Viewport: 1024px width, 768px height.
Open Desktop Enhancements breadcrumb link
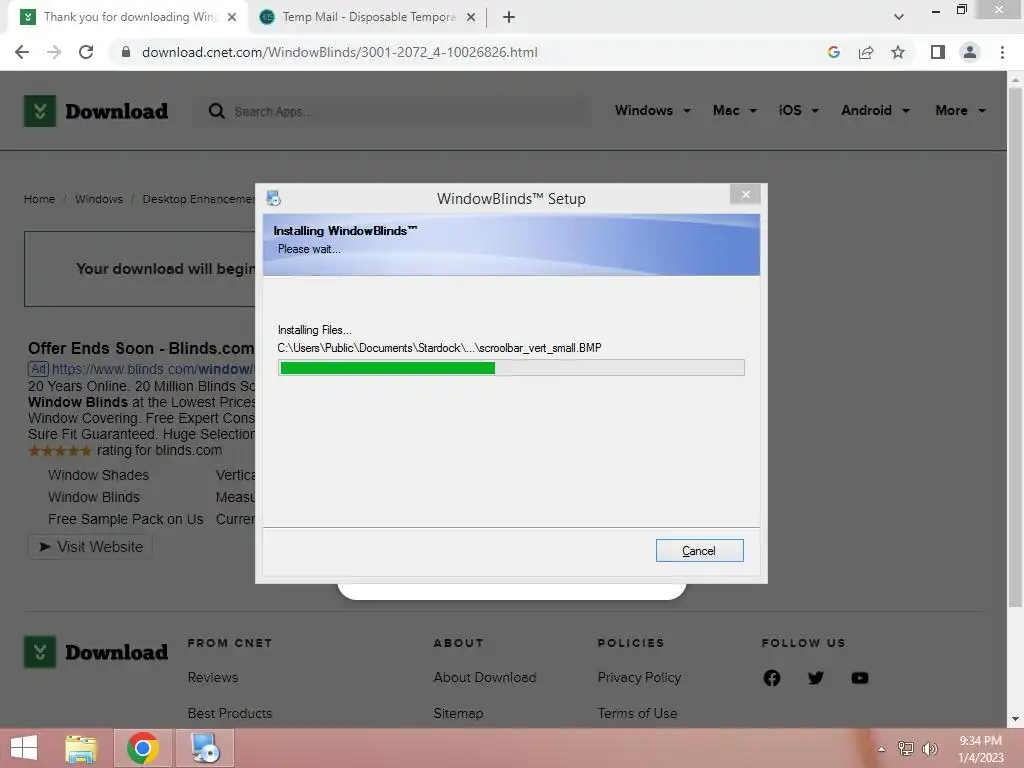(199, 199)
